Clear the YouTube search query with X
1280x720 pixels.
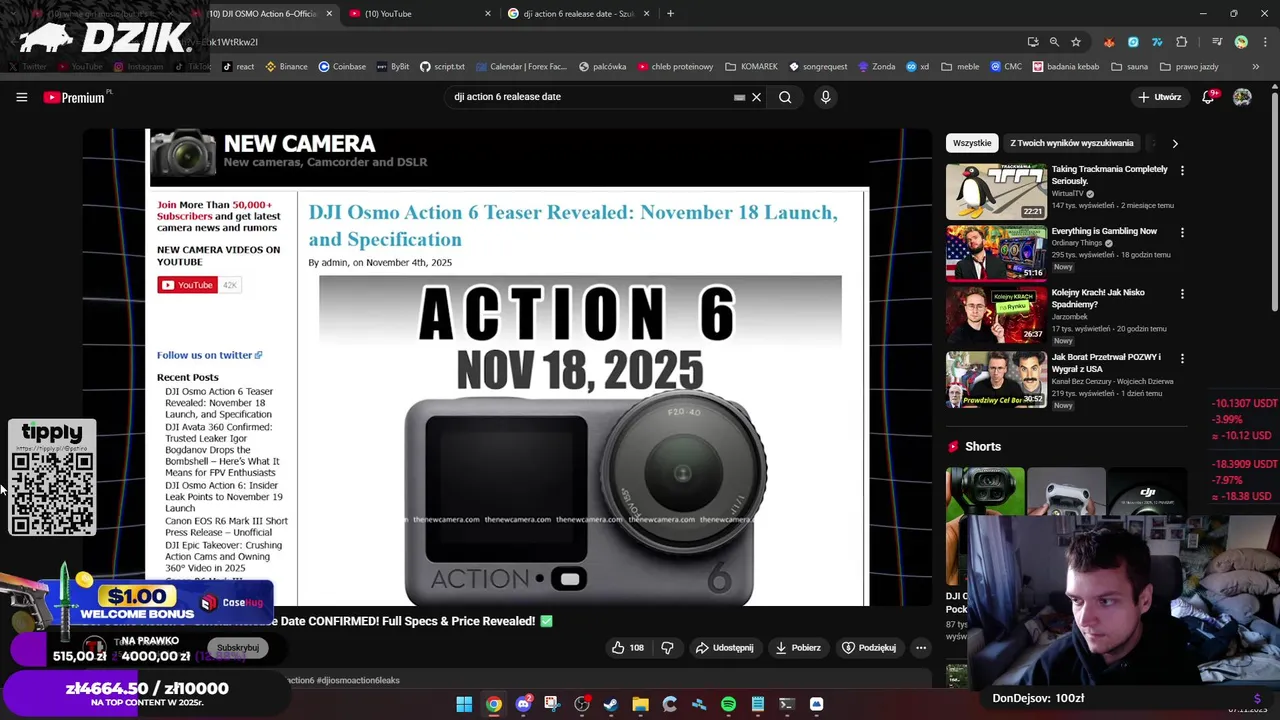coord(756,97)
